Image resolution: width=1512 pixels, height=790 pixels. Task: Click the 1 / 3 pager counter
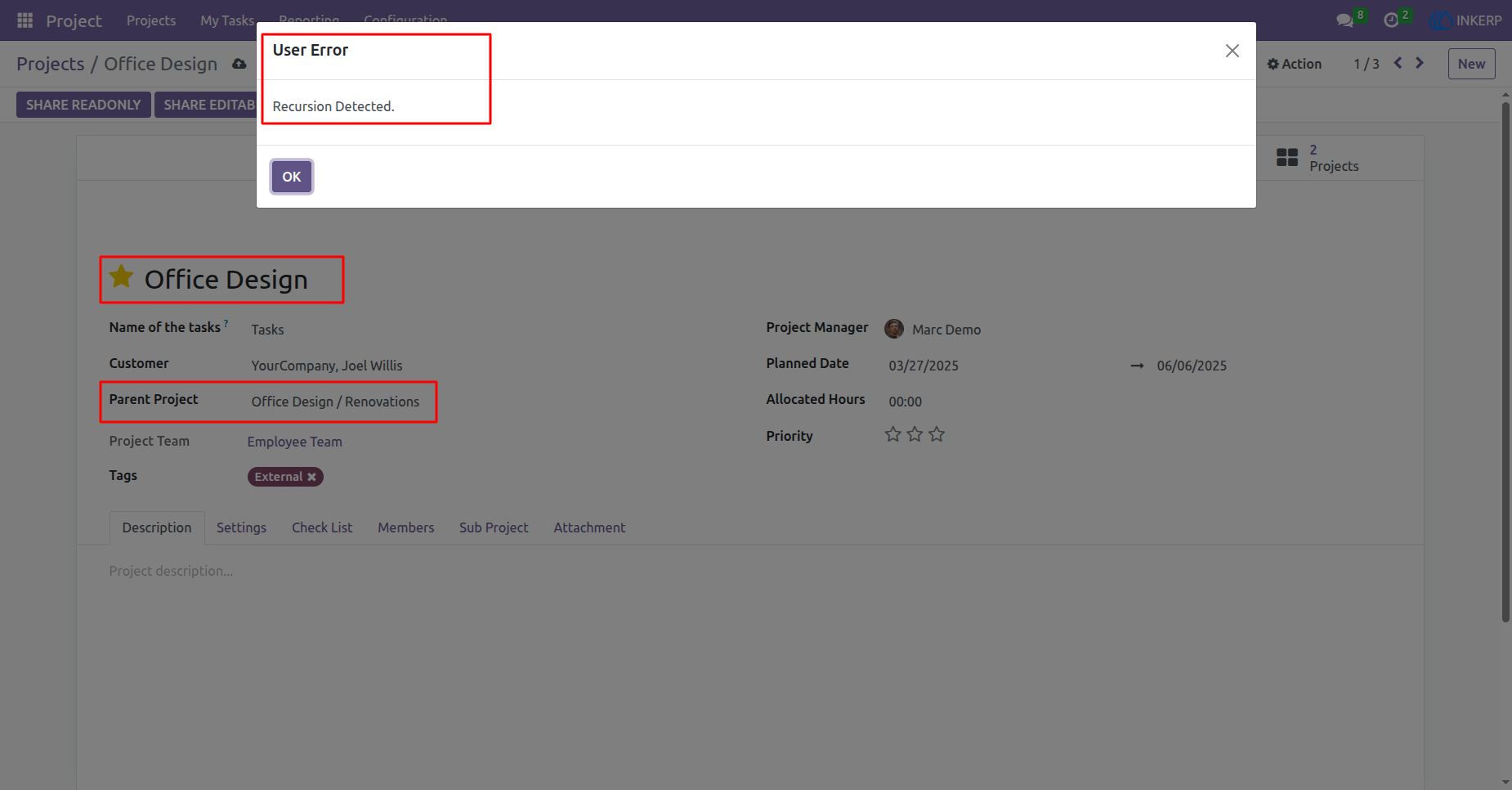1367,64
